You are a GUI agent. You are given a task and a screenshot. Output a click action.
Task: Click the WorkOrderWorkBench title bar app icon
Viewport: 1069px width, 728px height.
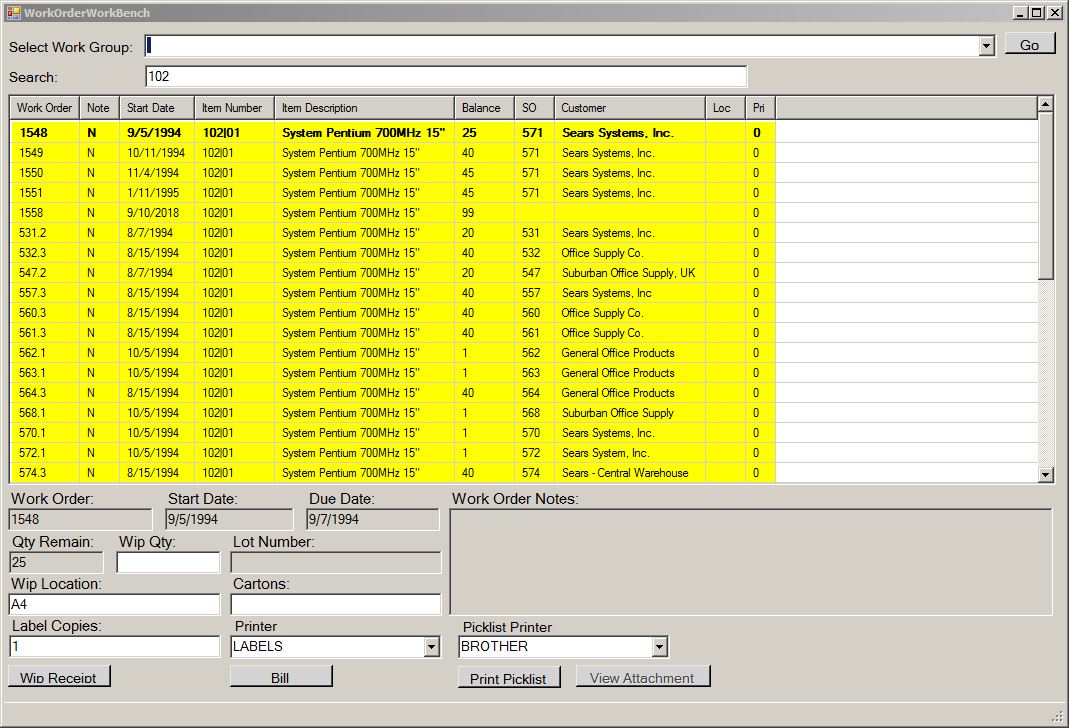(13, 13)
